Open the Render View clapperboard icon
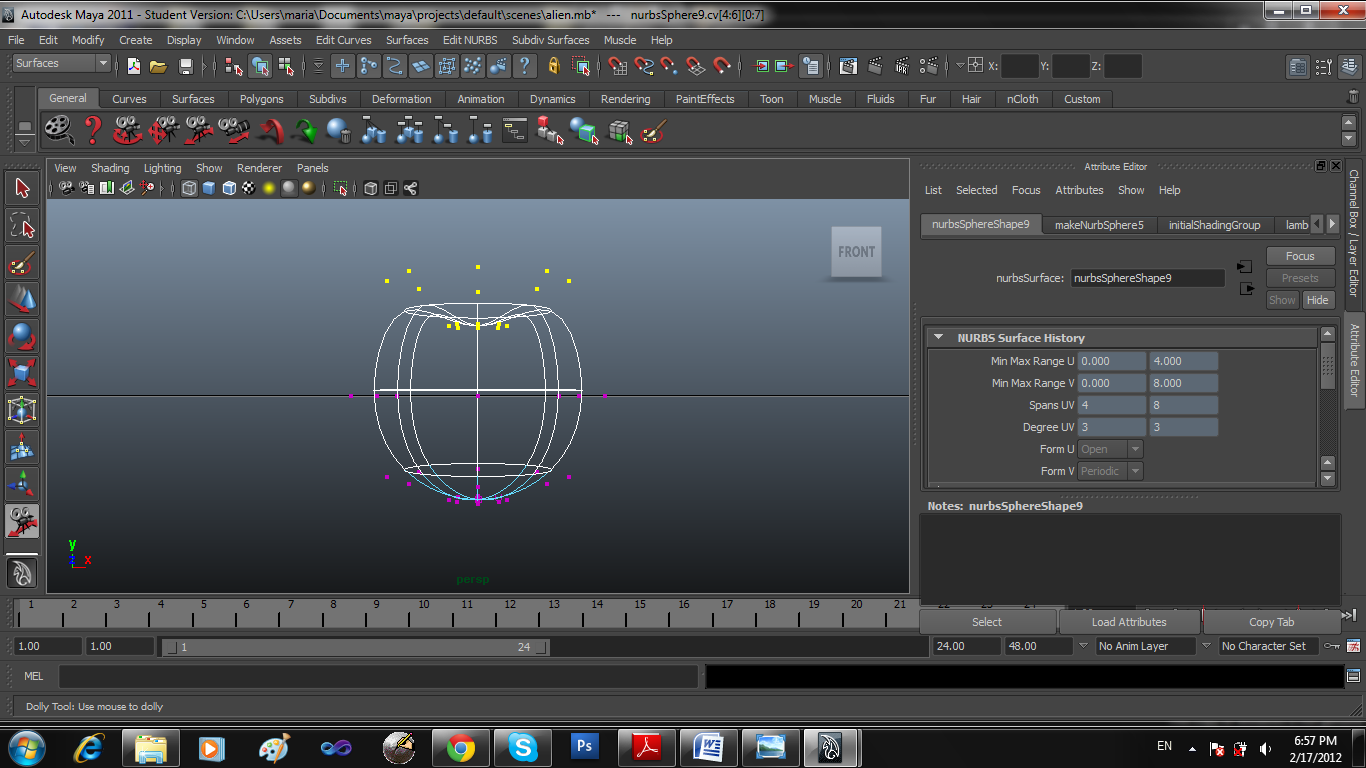 (848, 66)
